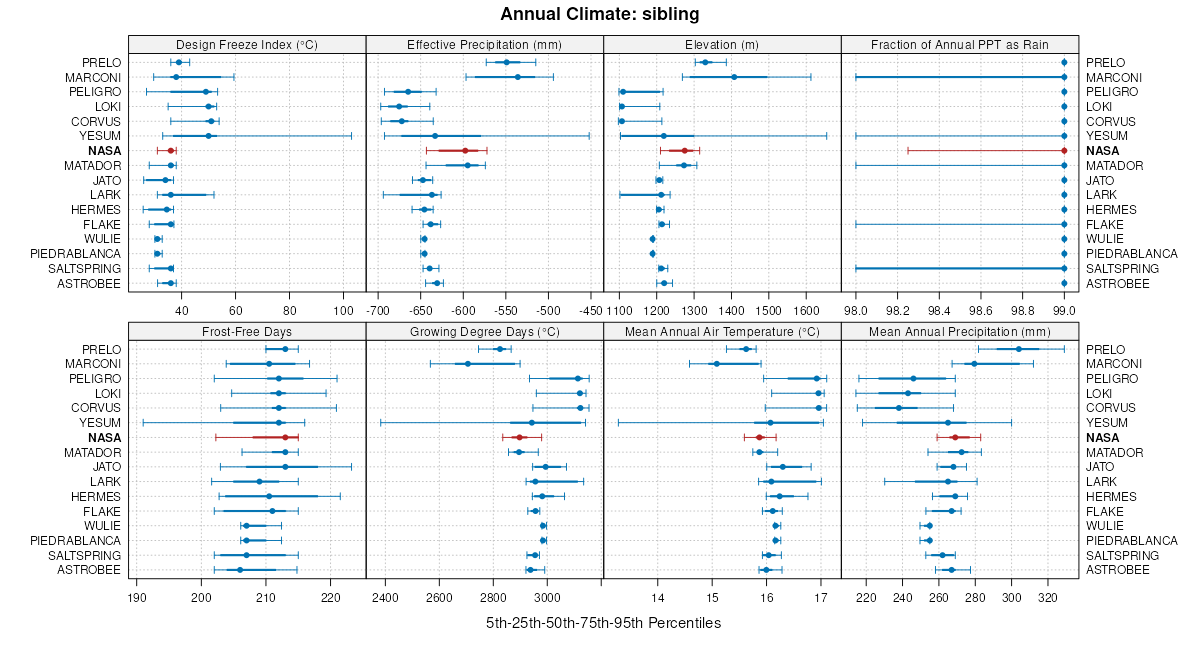Click the PRELO median dot in Mean Annual Precipitation
Viewport: 1200px width, 650px height.
pyautogui.click(x=1018, y=349)
